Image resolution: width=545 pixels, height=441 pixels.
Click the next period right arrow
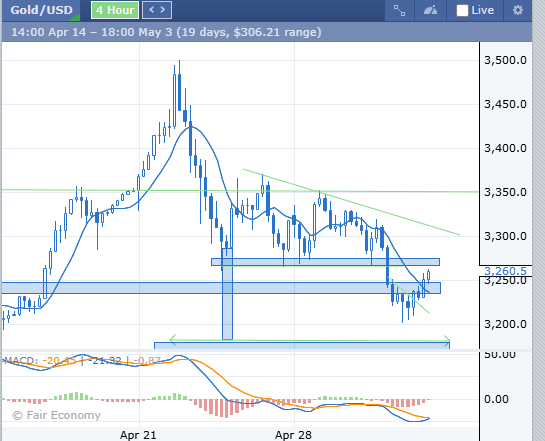[163, 10]
